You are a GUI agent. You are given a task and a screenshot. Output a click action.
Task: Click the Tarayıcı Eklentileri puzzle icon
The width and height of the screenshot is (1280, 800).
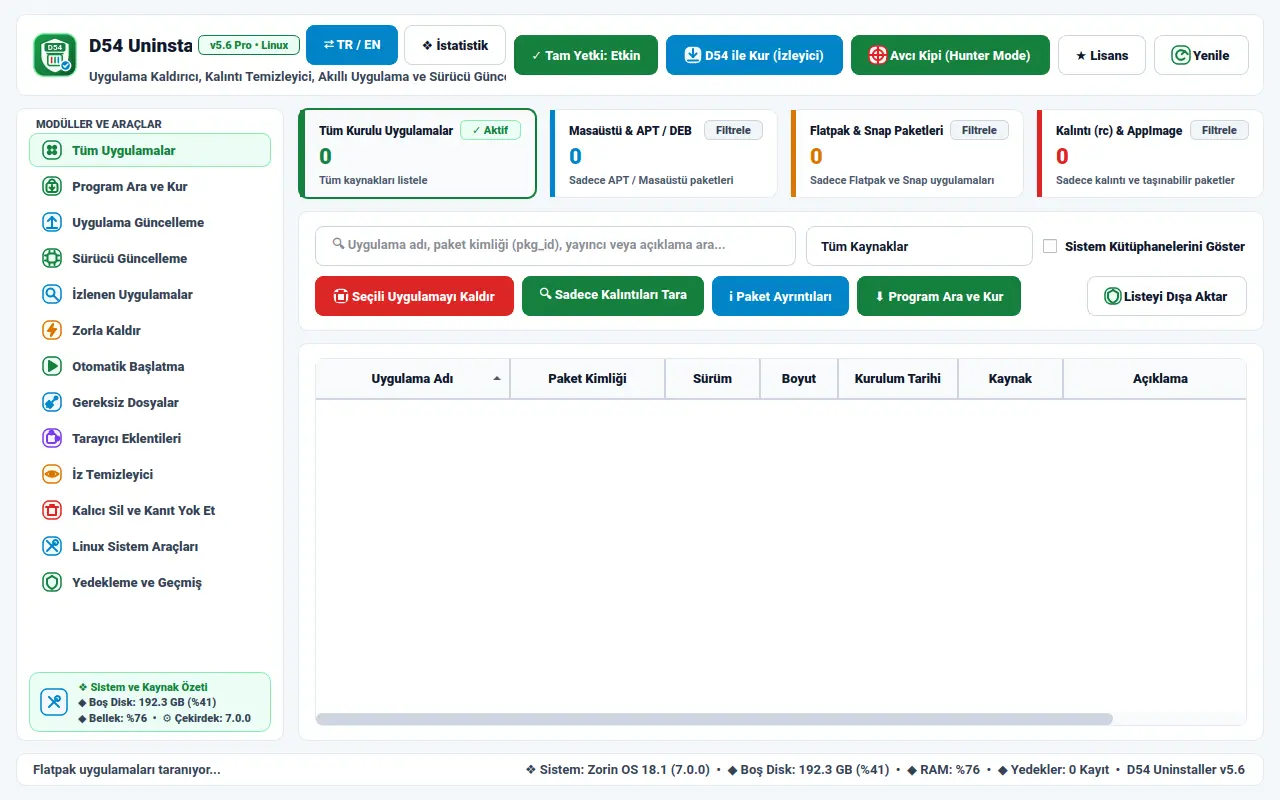click(x=52, y=438)
